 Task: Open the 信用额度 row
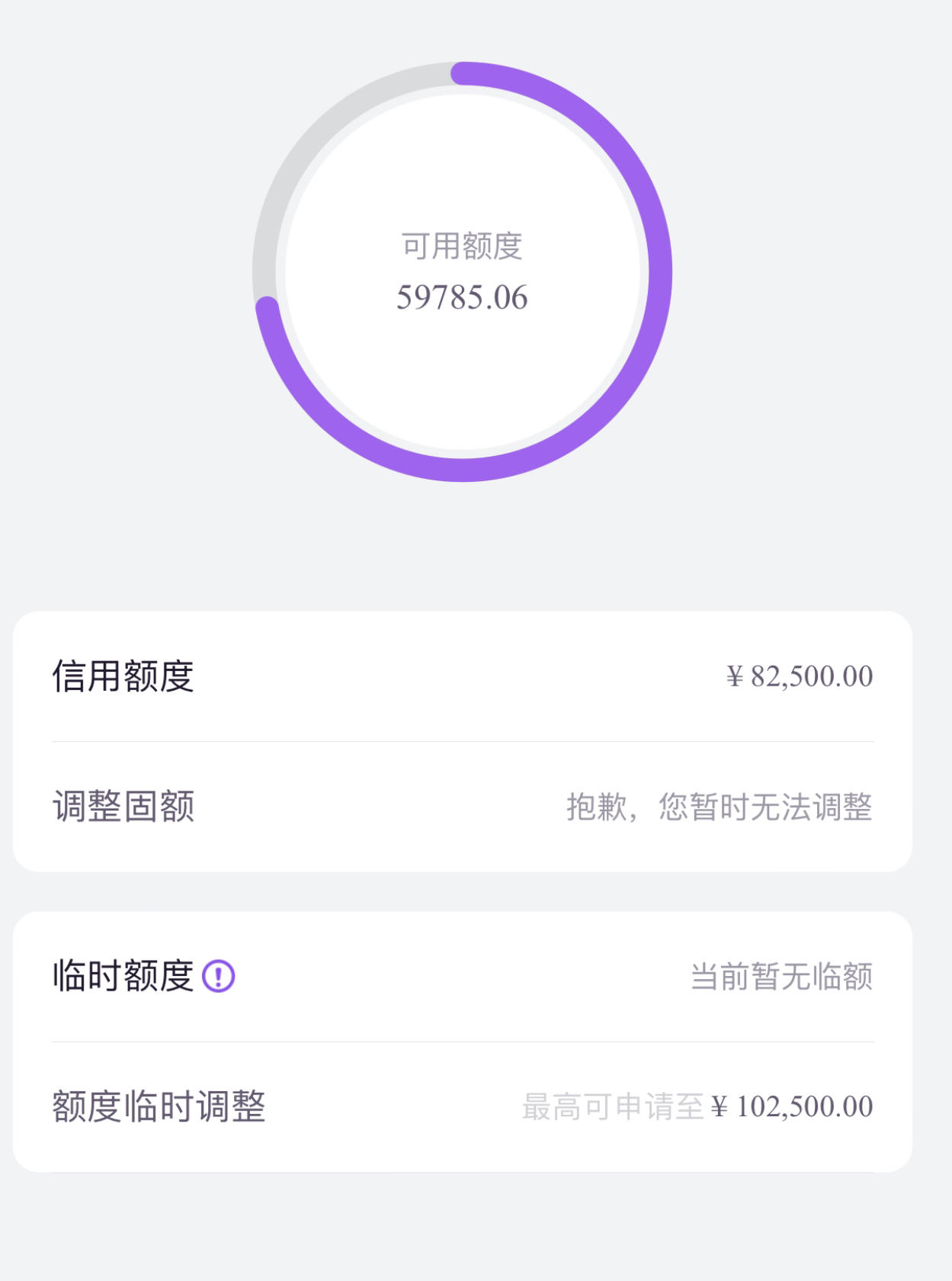point(463,676)
